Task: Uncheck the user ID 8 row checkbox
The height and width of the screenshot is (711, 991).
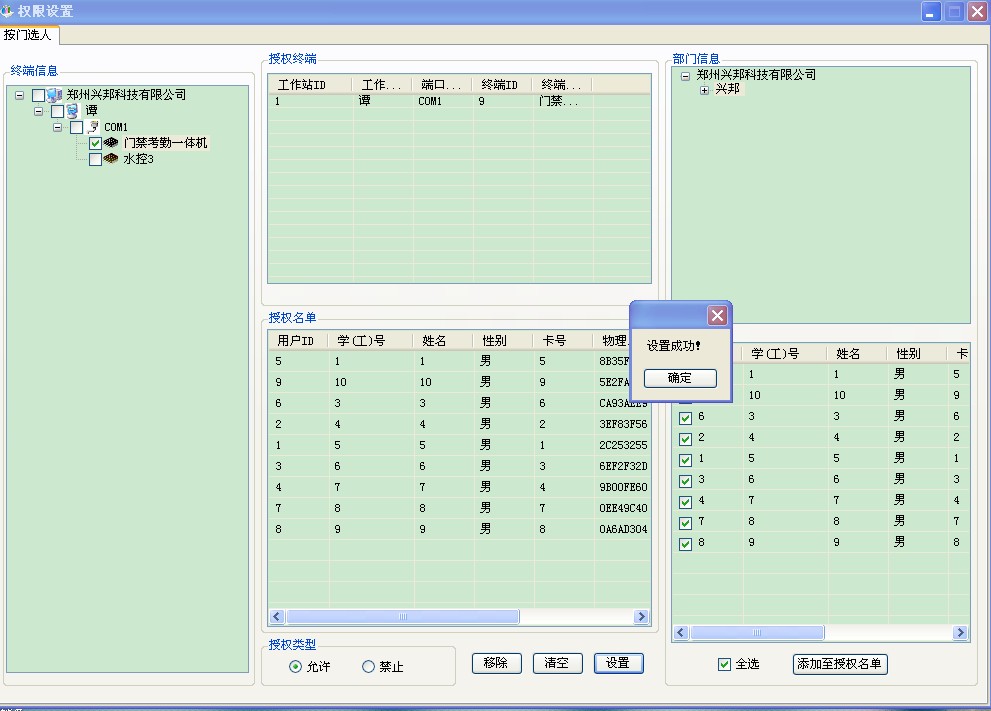Action: click(685, 544)
